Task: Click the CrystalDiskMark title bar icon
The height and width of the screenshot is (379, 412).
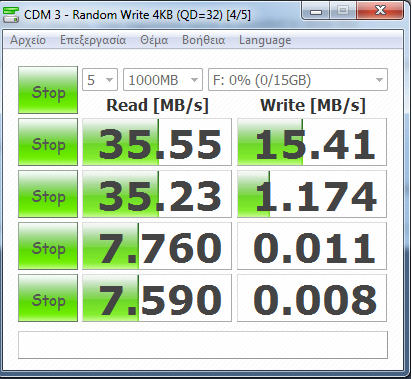Action: (11, 15)
